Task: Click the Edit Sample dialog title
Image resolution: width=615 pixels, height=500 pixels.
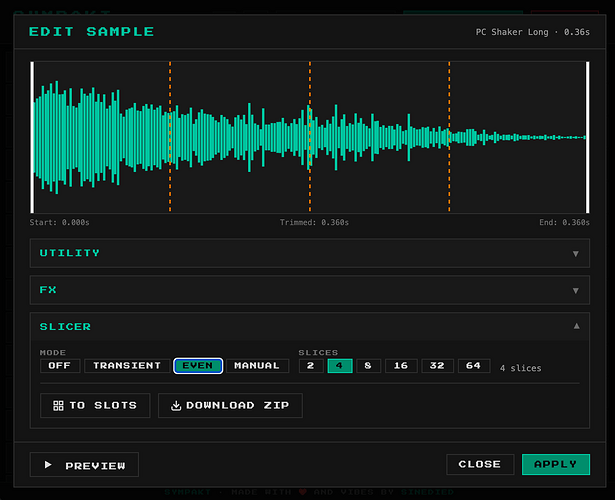Action: pos(91,32)
